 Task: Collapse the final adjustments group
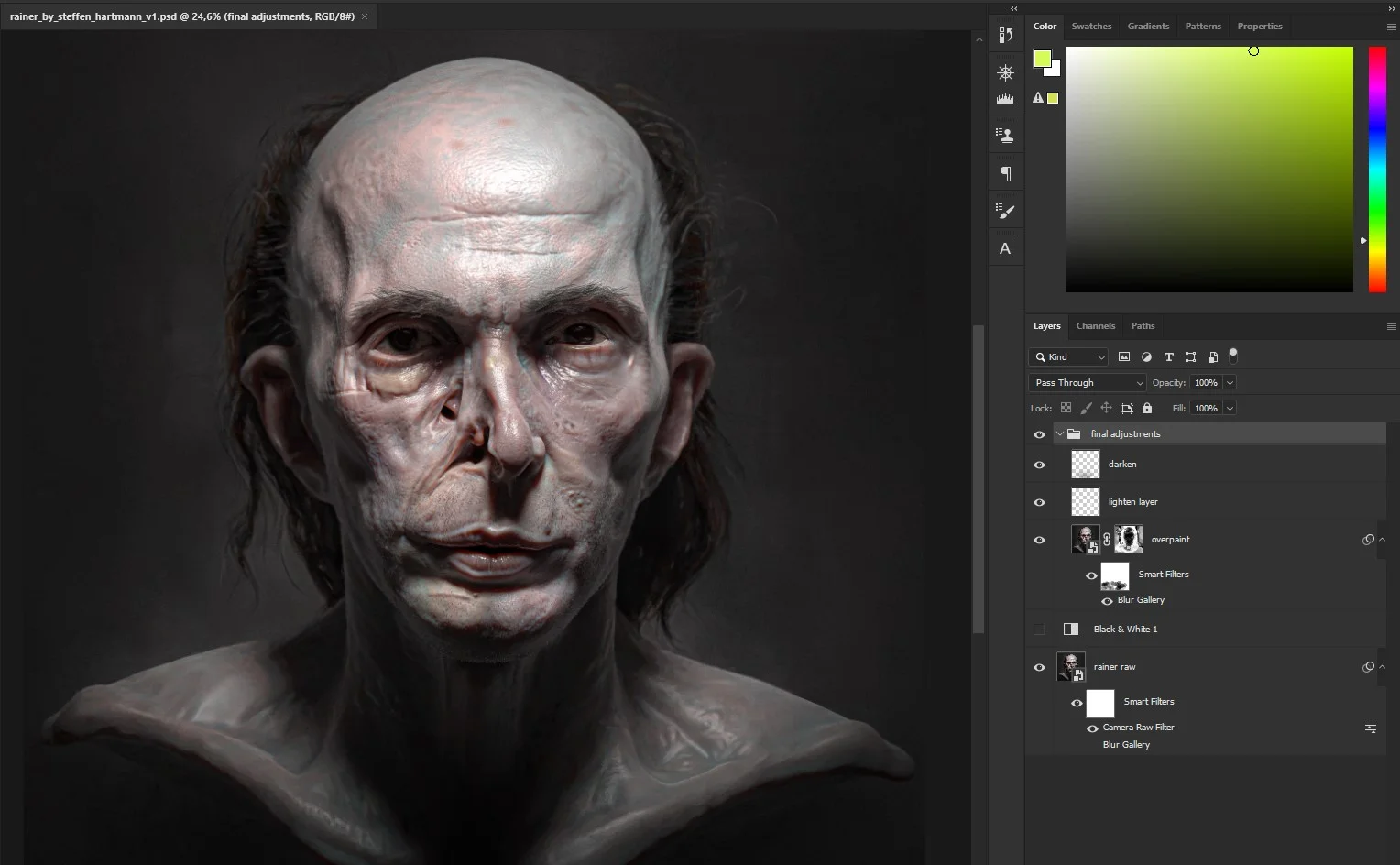click(x=1058, y=433)
